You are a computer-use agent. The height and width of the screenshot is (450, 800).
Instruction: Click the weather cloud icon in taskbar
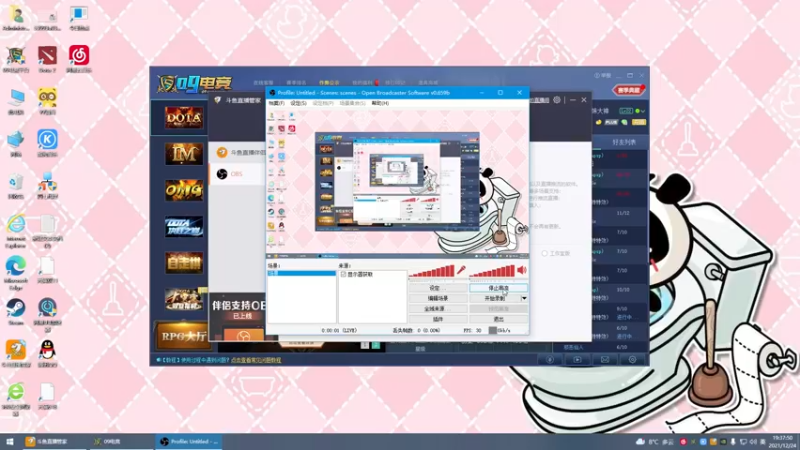tap(640, 442)
